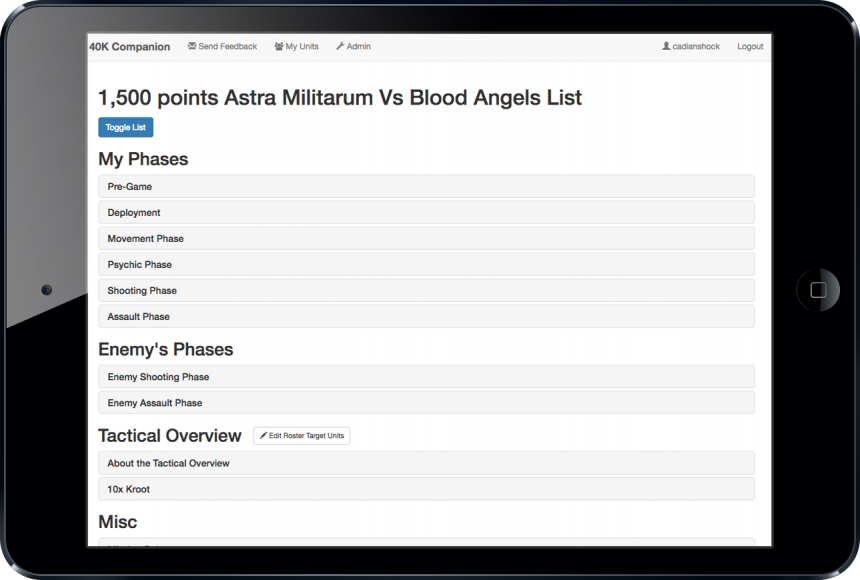Open the Psychic Phase section
This screenshot has height=580, width=860.
pos(426,264)
